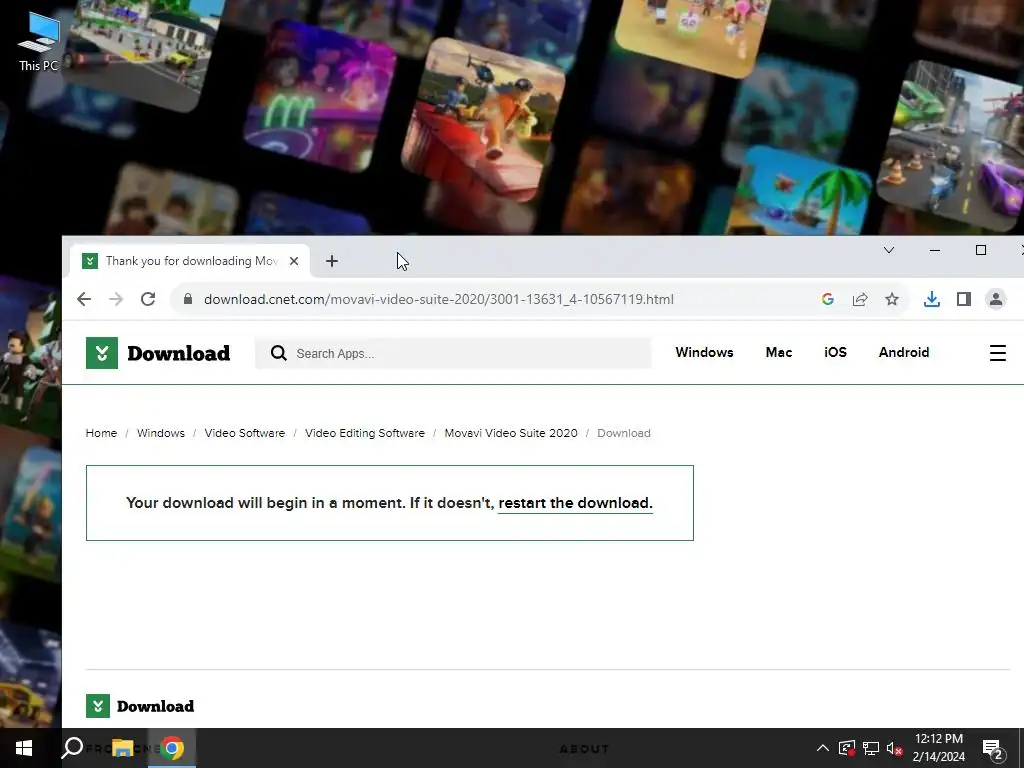This screenshot has height=768, width=1024.
Task: Open Windows category
Action: tap(704, 353)
